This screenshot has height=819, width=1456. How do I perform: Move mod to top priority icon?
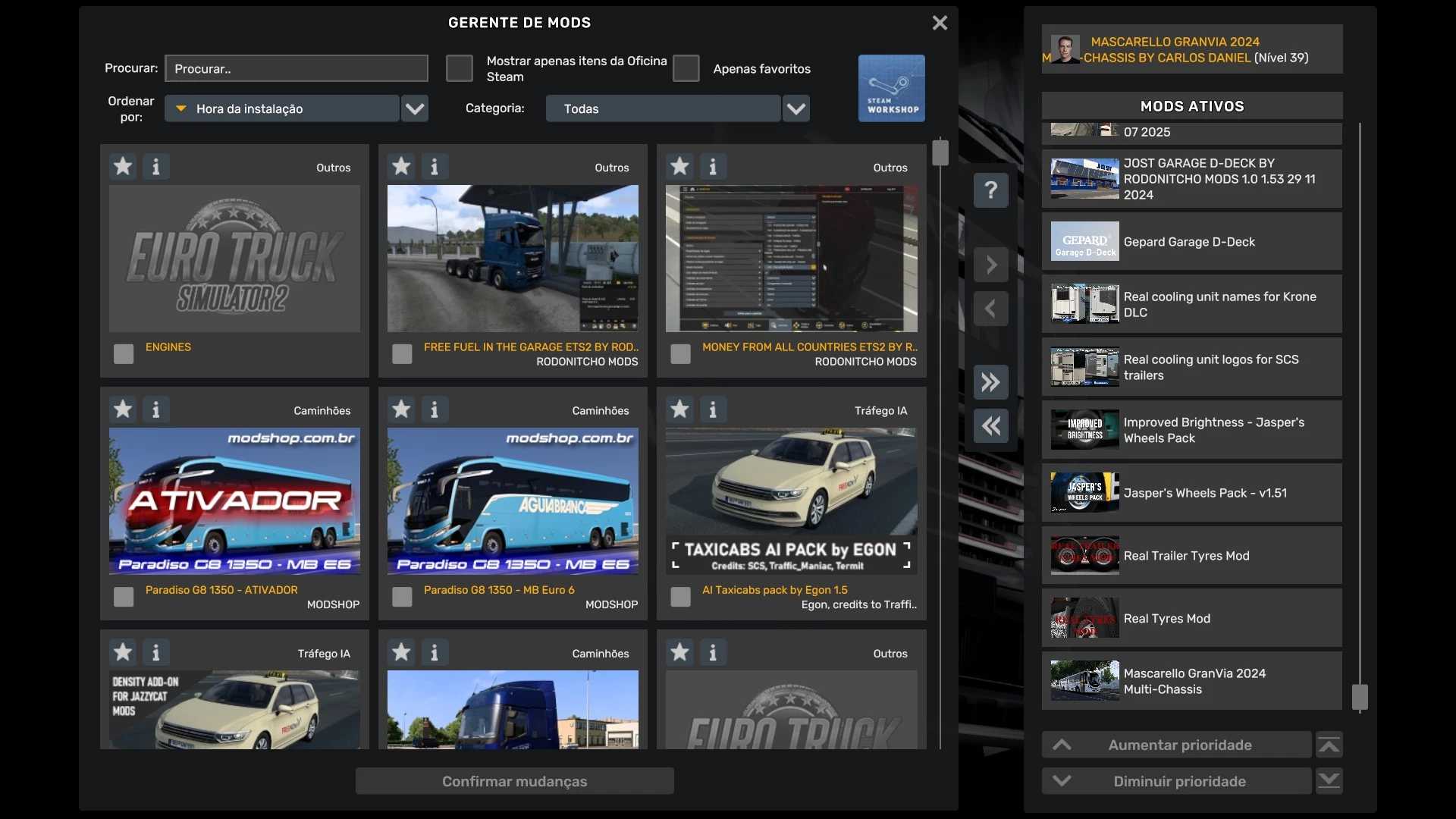(x=1329, y=745)
